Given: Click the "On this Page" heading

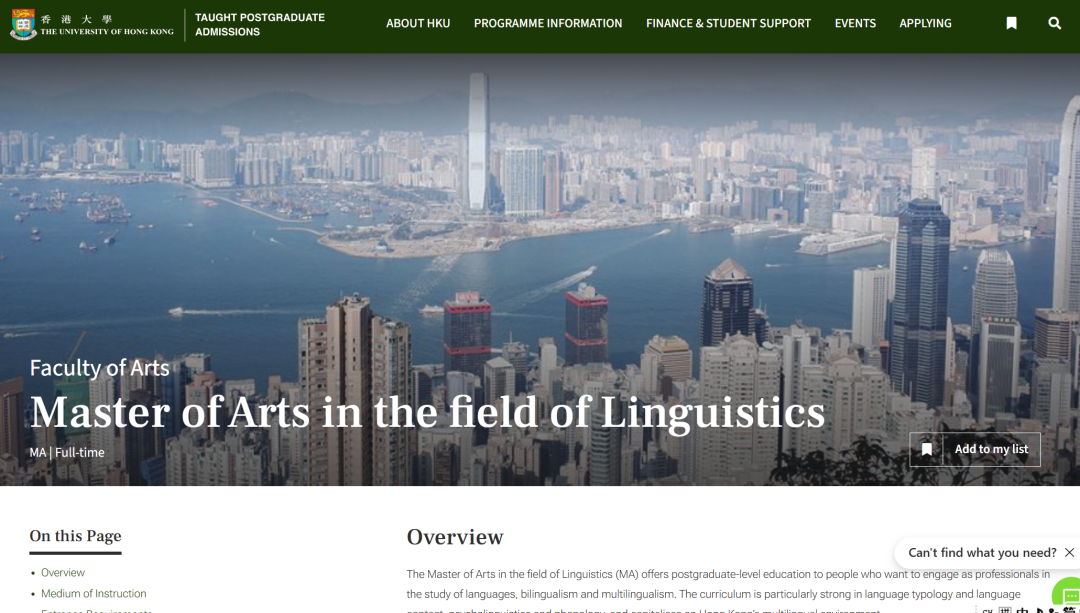Looking at the screenshot, I should click(75, 536).
